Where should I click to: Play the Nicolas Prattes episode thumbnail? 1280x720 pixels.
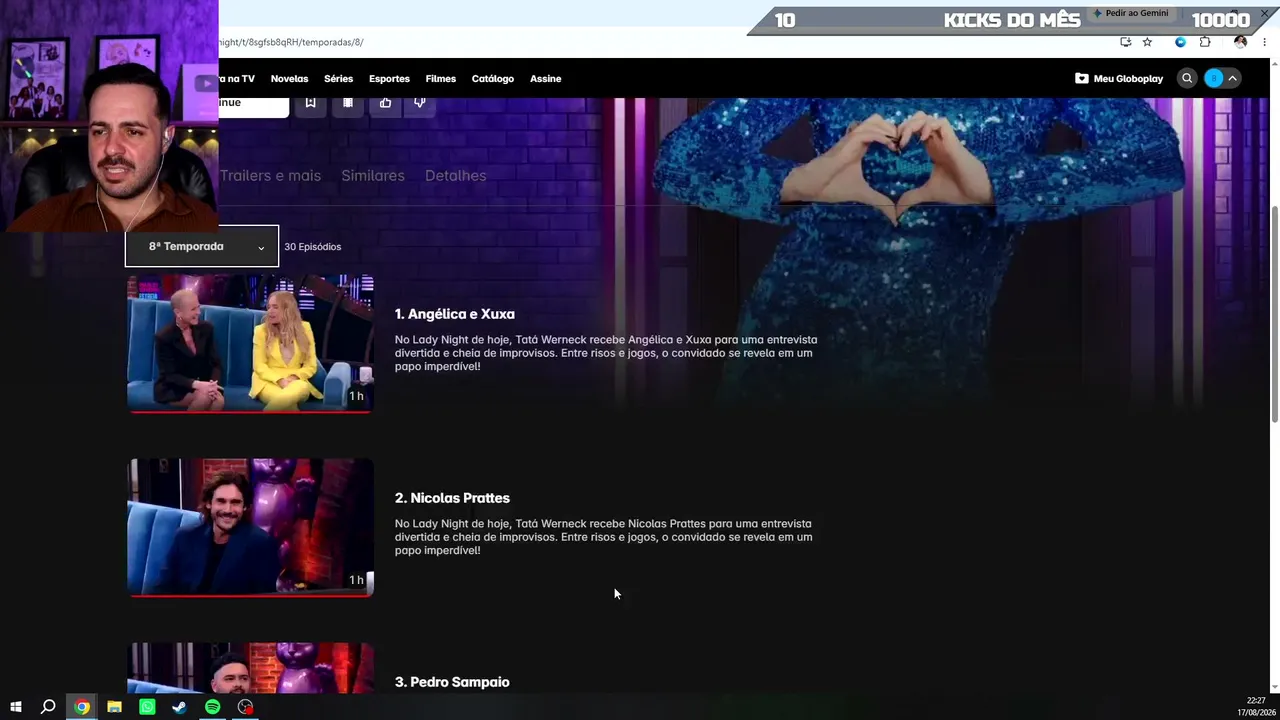[250, 527]
